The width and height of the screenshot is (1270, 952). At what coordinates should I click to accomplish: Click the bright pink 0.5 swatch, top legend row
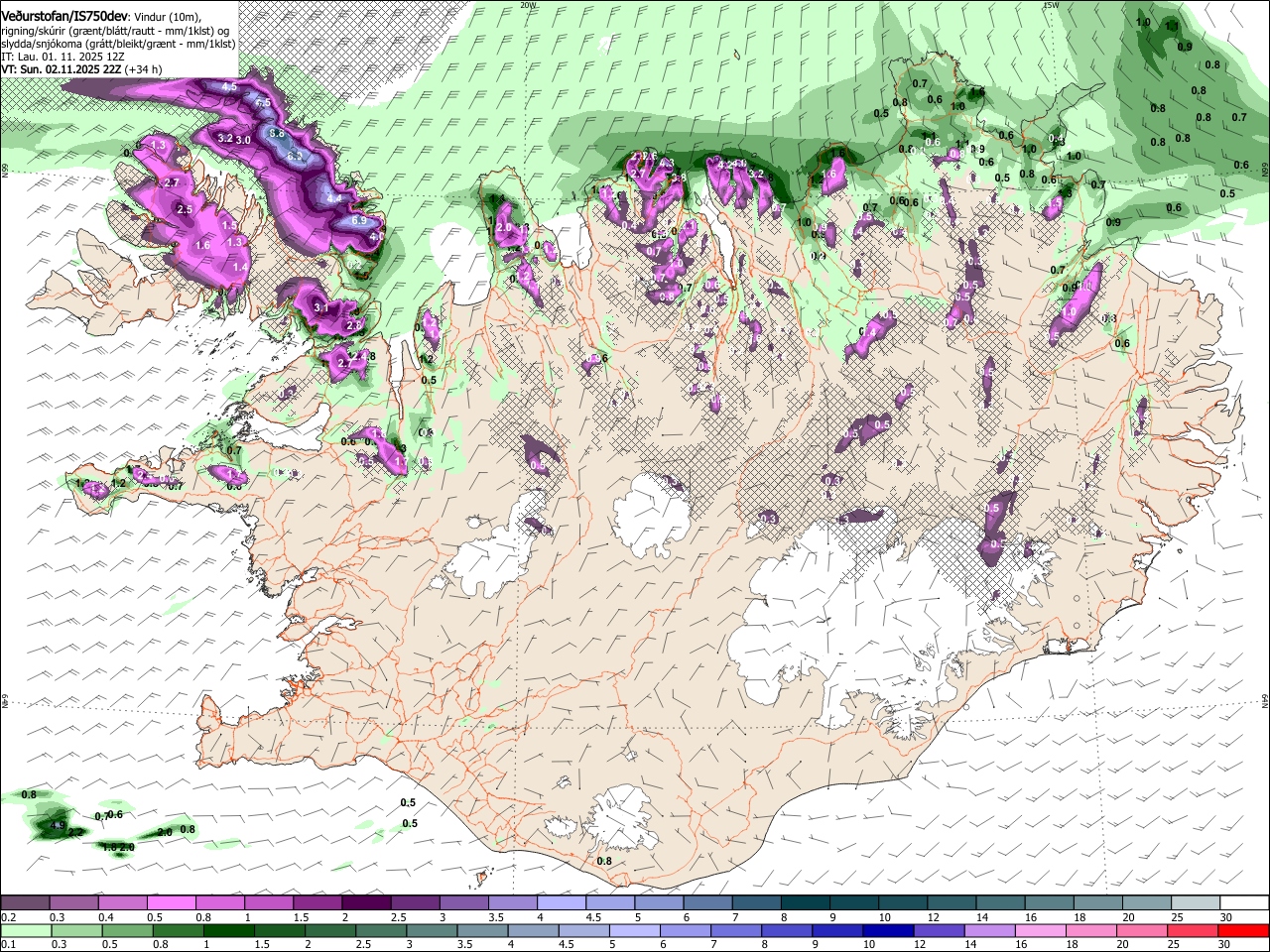(x=171, y=902)
